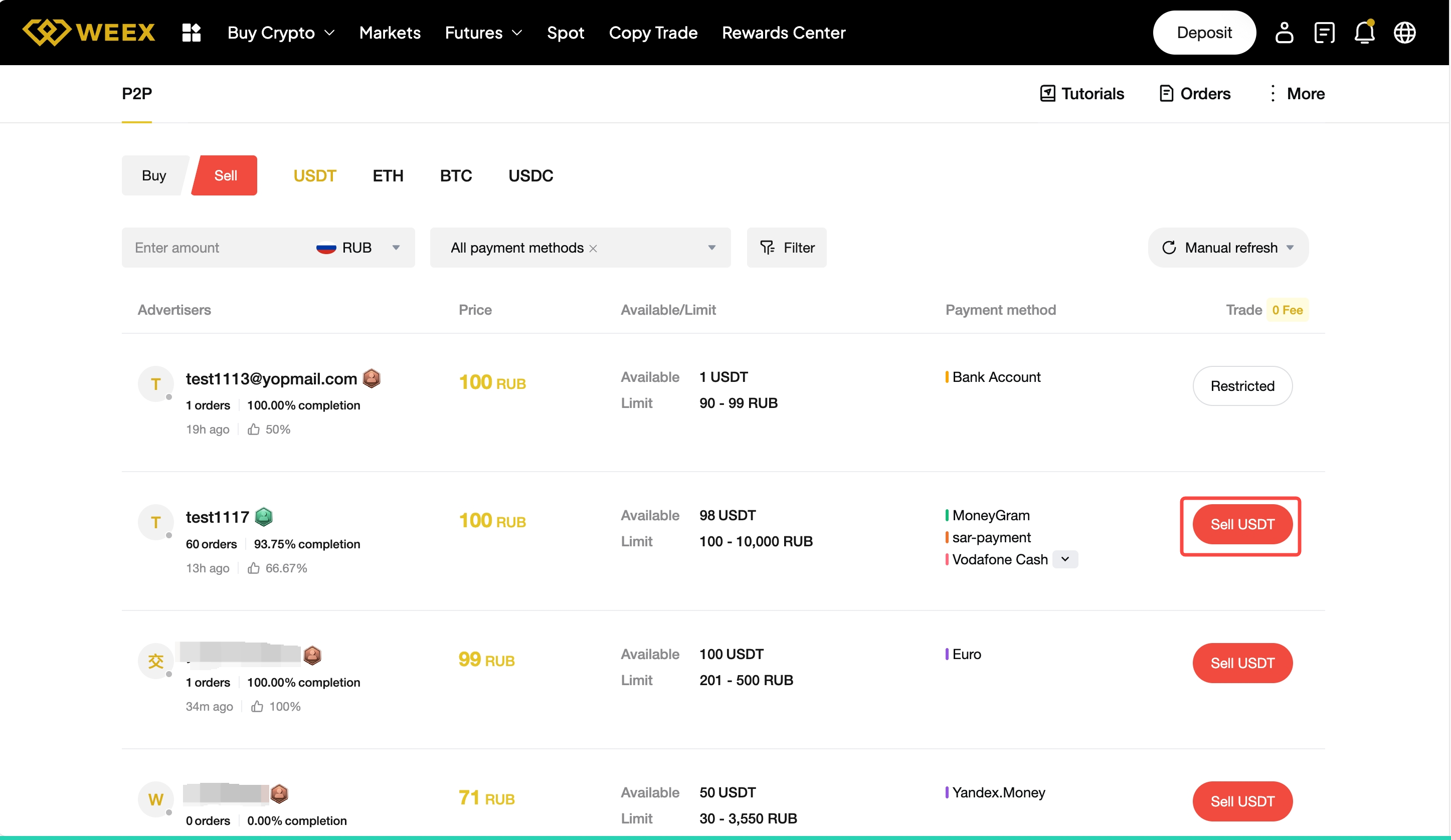Open the notifications bell
Image resolution: width=1451 pixels, height=840 pixels.
click(x=1364, y=33)
